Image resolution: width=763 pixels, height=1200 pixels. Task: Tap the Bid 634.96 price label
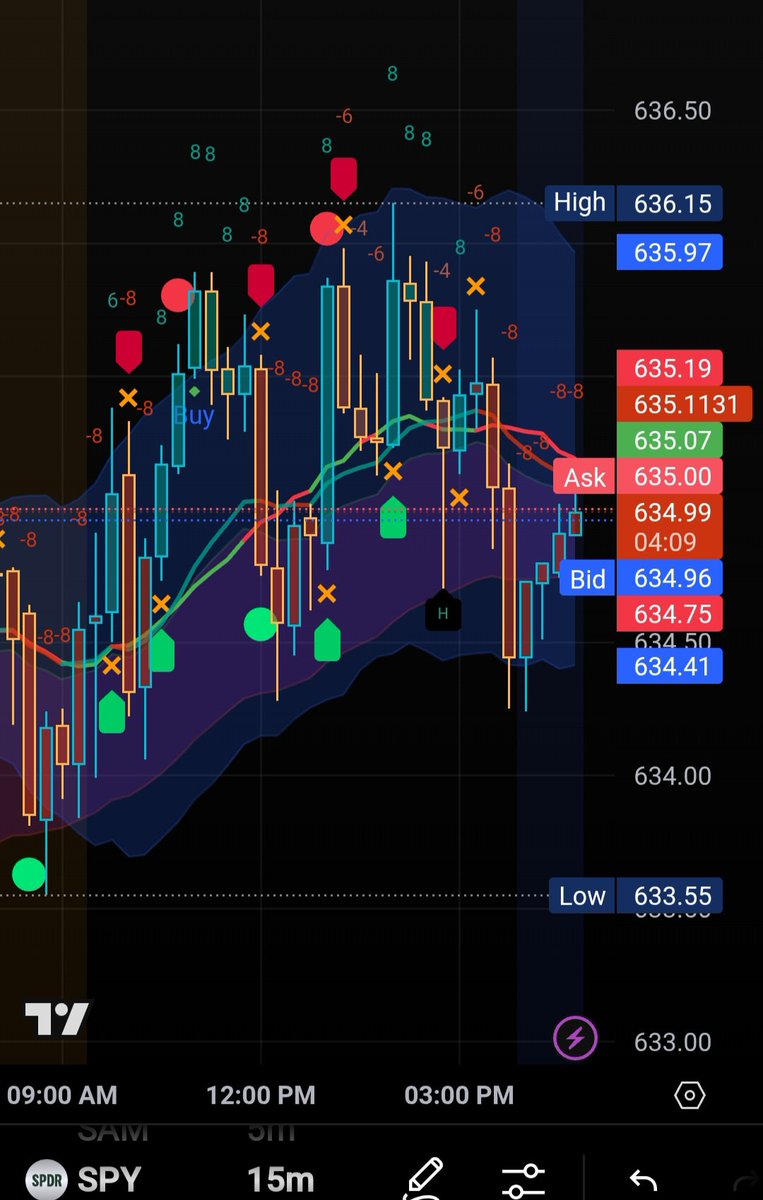(x=641, y=578)
